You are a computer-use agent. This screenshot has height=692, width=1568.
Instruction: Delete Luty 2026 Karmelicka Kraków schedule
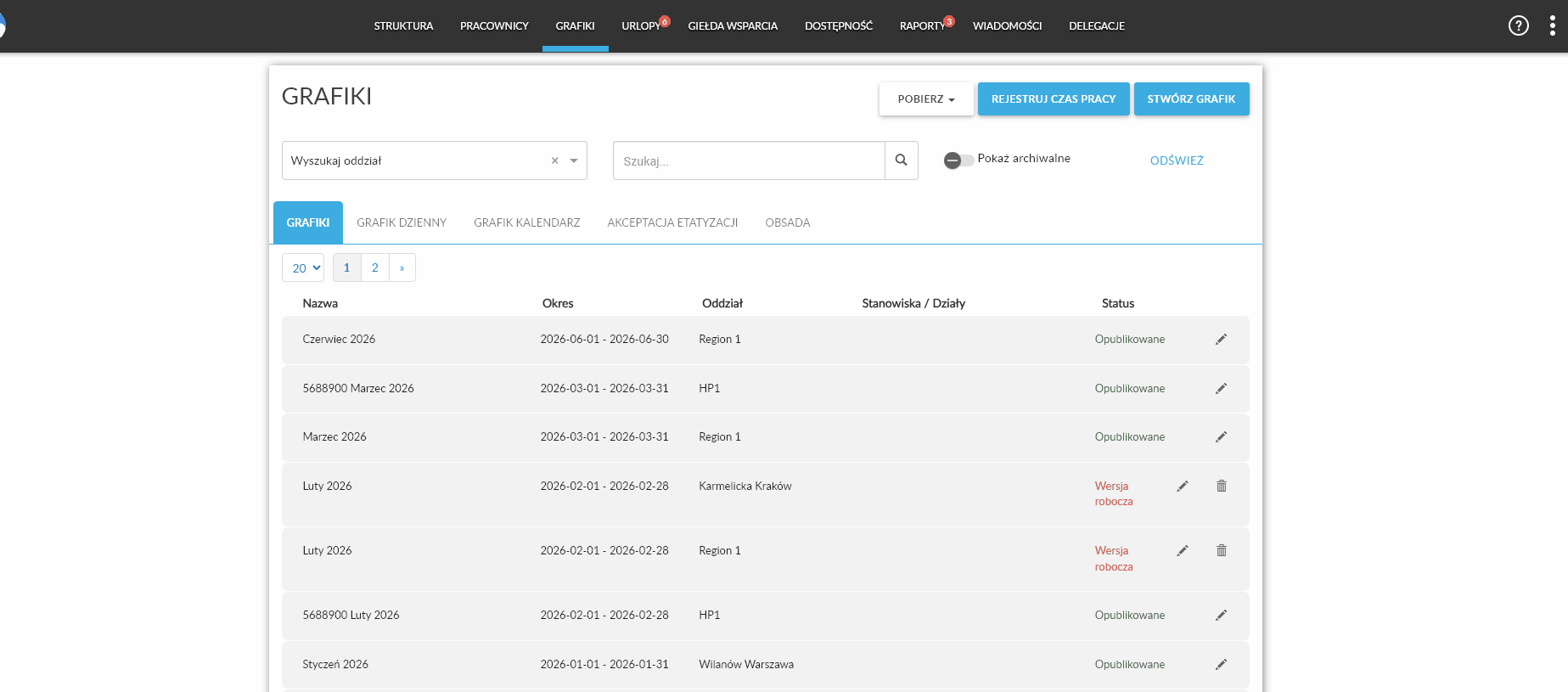click(x=1221, y=486)
